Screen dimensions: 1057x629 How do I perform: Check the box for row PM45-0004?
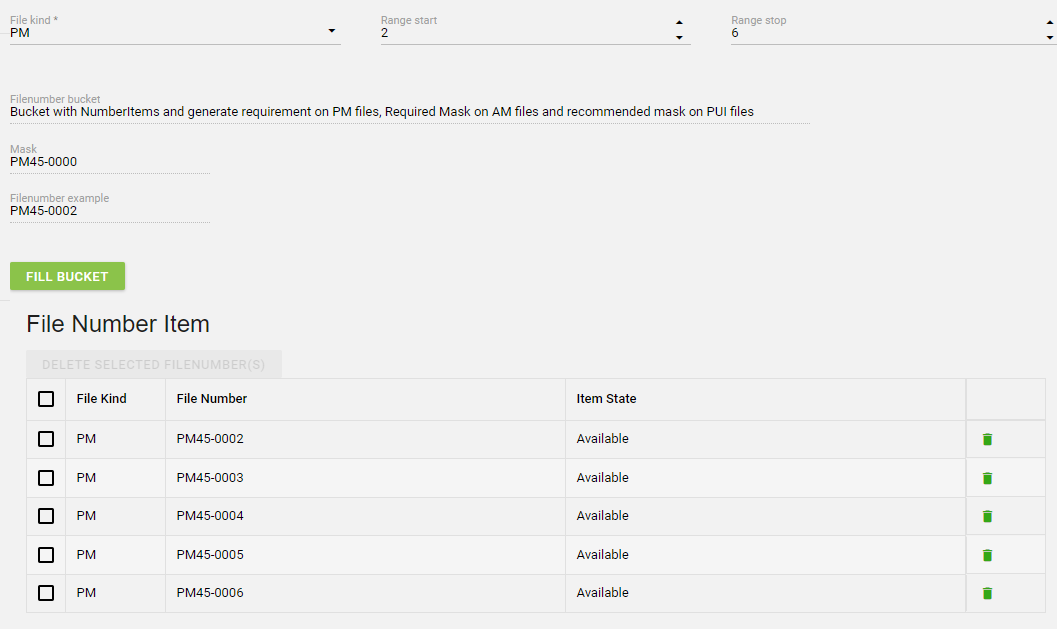(46, 516)
